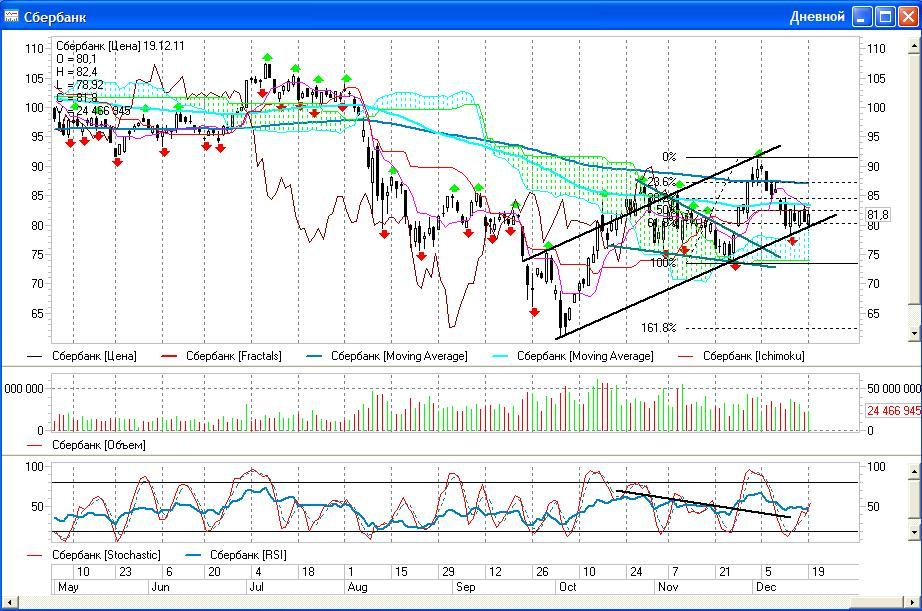Select legend entry 'Сбербанк [RSI]'
Viewport: 922px width, 611px height.
[x=236, y=555]
